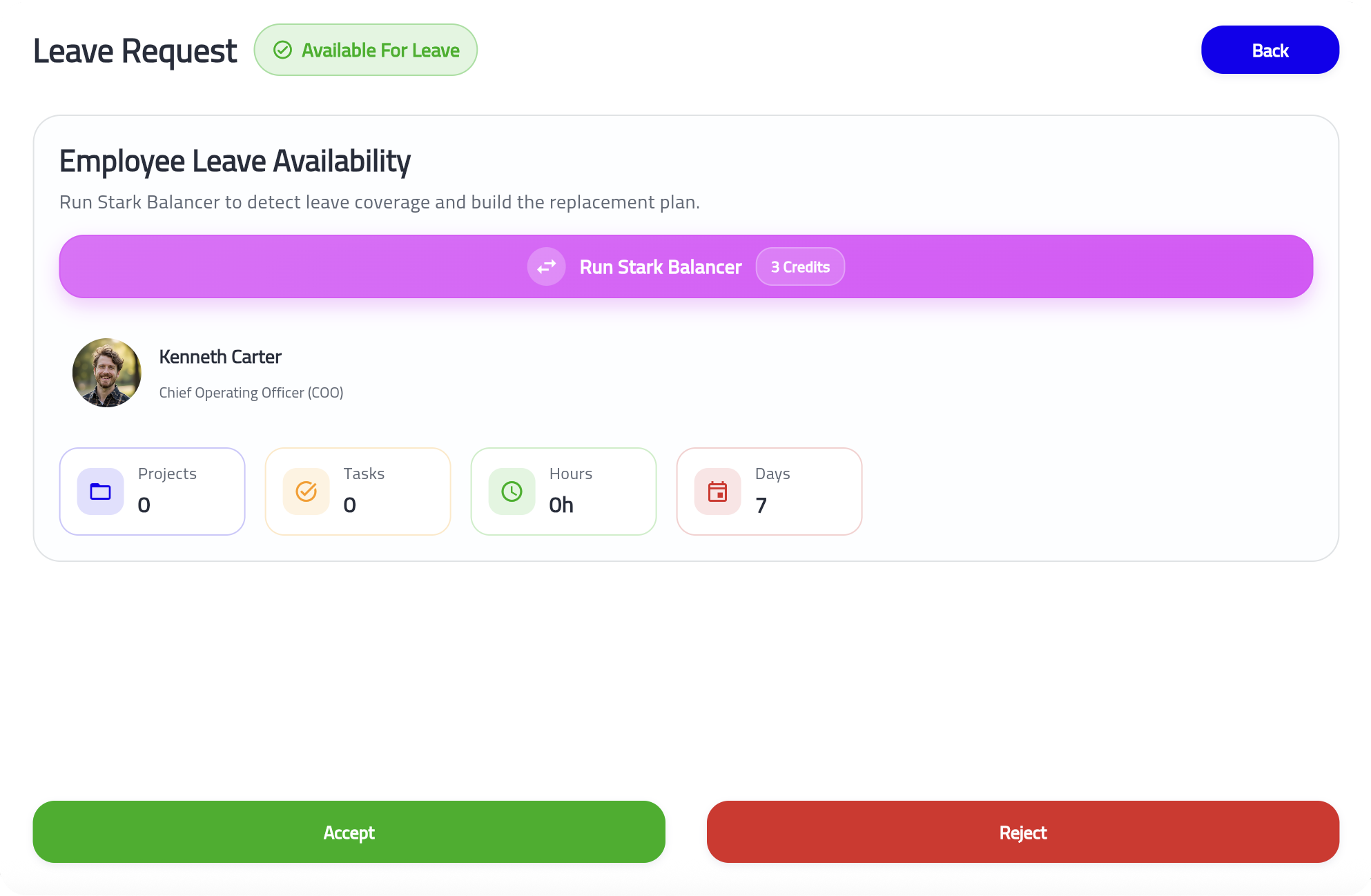Click the Employee Leave Availability heading
Image resolution: width=1371 pixels, height=896 pixels.
click(x=235, y=161)
